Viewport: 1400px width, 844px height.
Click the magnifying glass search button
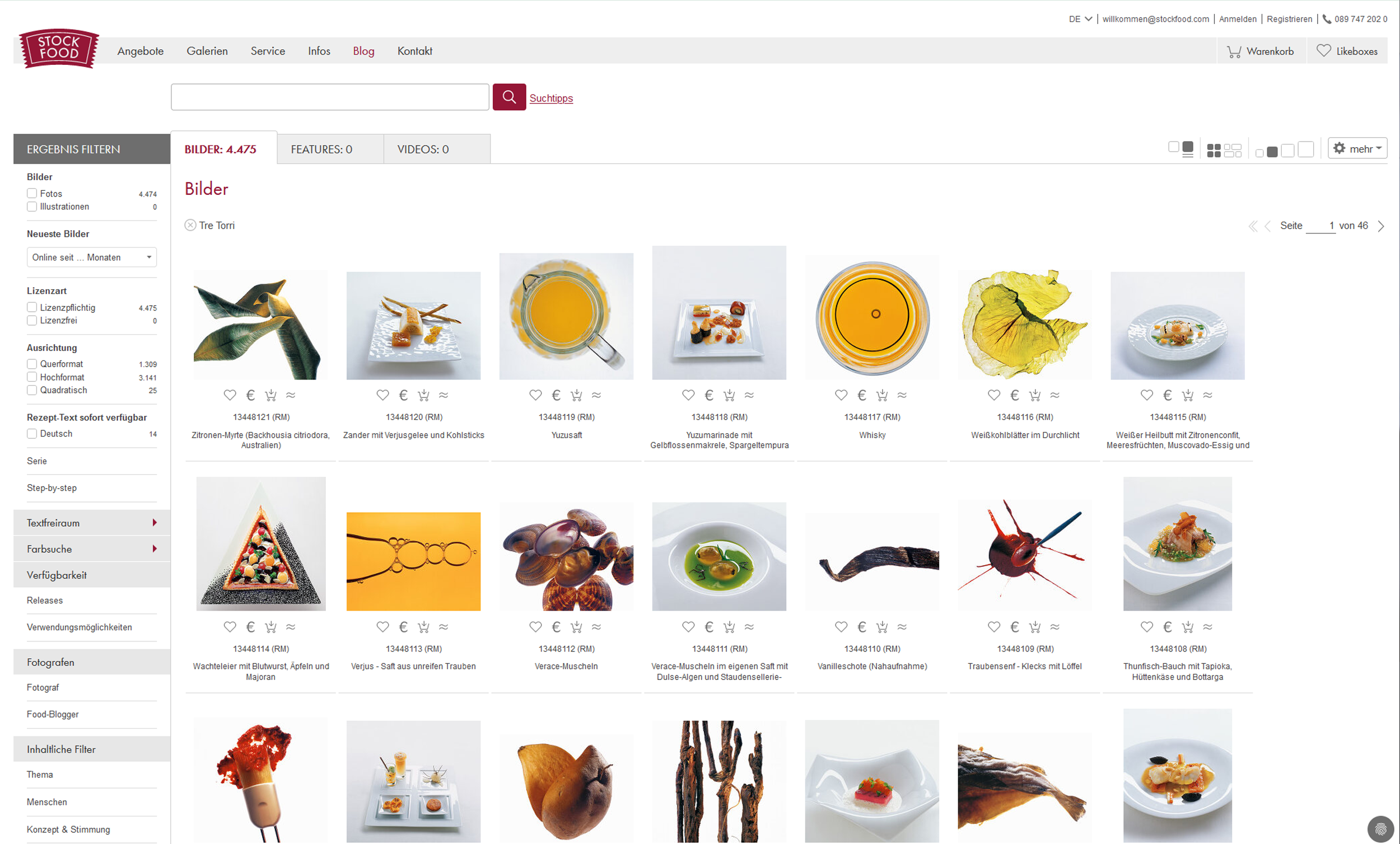coord(508,97)
